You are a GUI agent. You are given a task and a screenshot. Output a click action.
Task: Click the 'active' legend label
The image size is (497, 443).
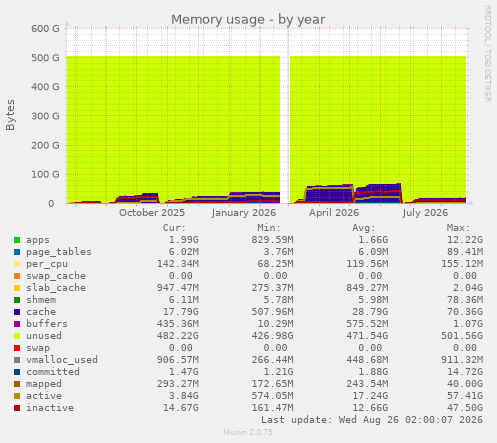(x=44, y=396)
